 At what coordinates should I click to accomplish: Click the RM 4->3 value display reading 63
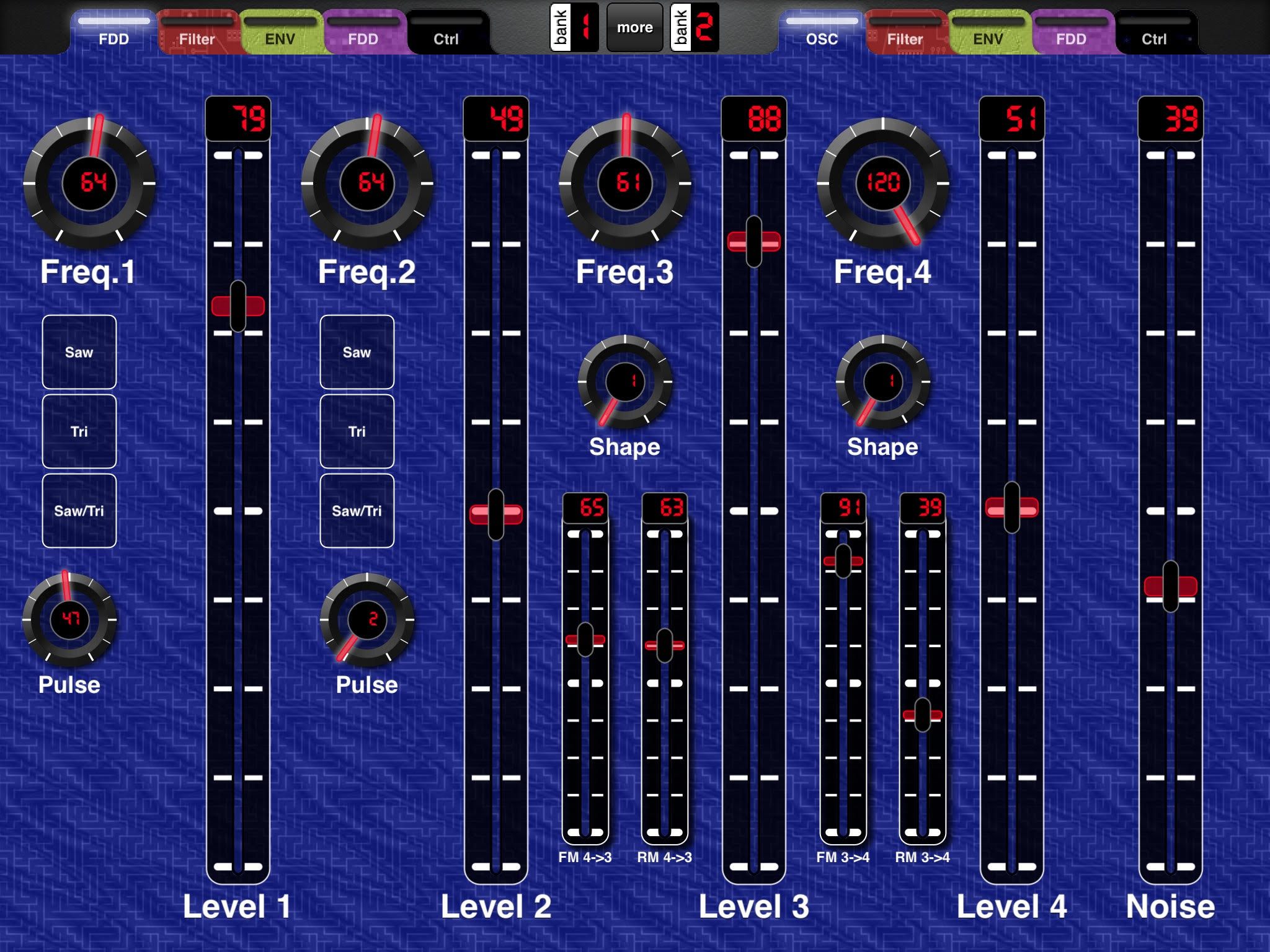click(x=665, y=508)
